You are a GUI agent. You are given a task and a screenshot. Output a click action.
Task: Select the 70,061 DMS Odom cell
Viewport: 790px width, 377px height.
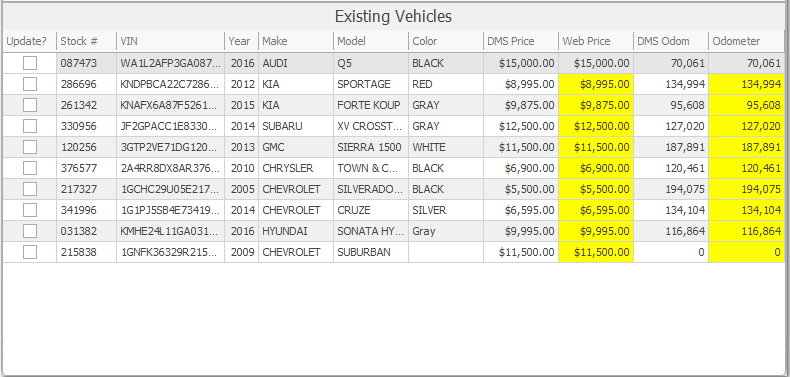click(671, 63)
